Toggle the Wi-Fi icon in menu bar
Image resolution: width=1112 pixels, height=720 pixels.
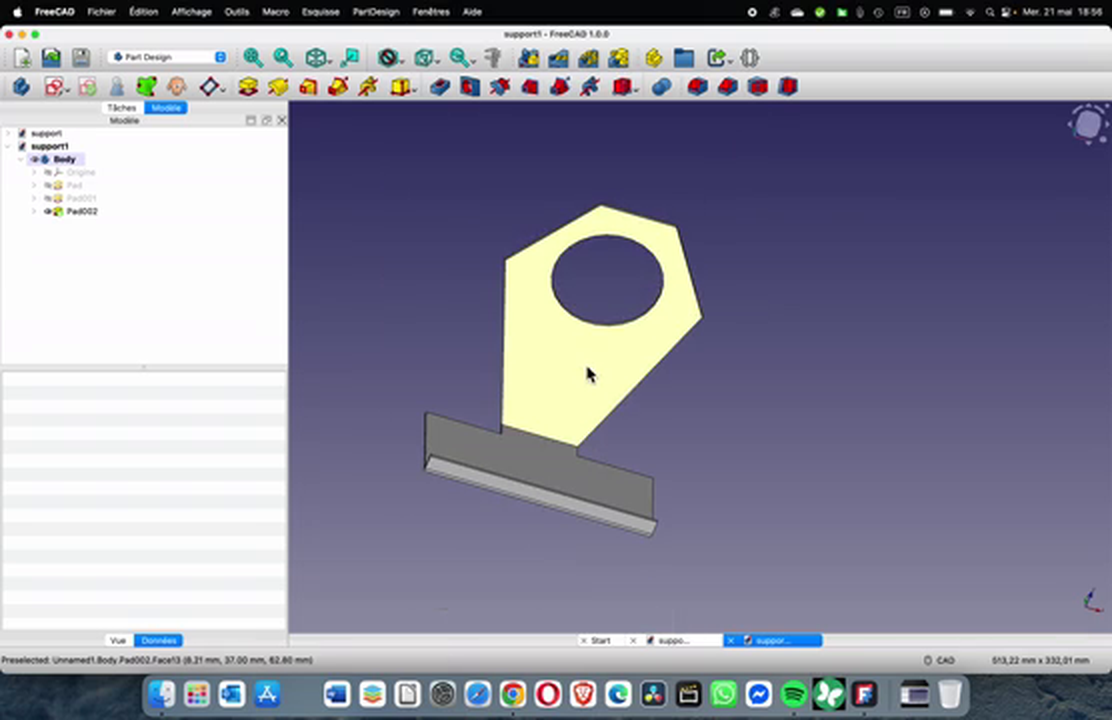[970, 11]
